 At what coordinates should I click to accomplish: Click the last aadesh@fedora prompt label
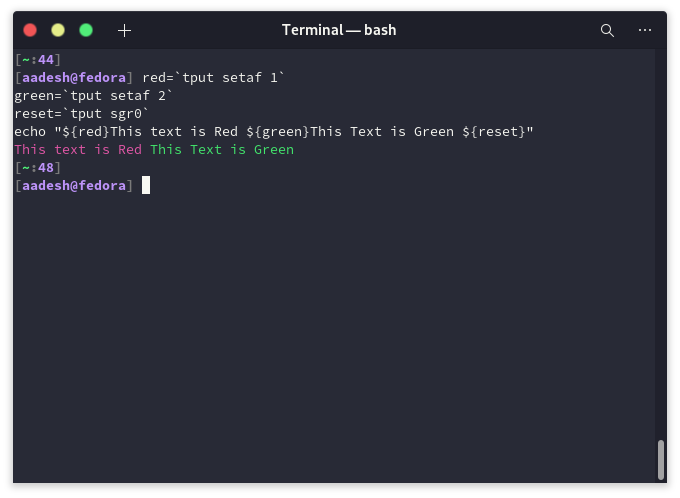click(x=74, y=186)
